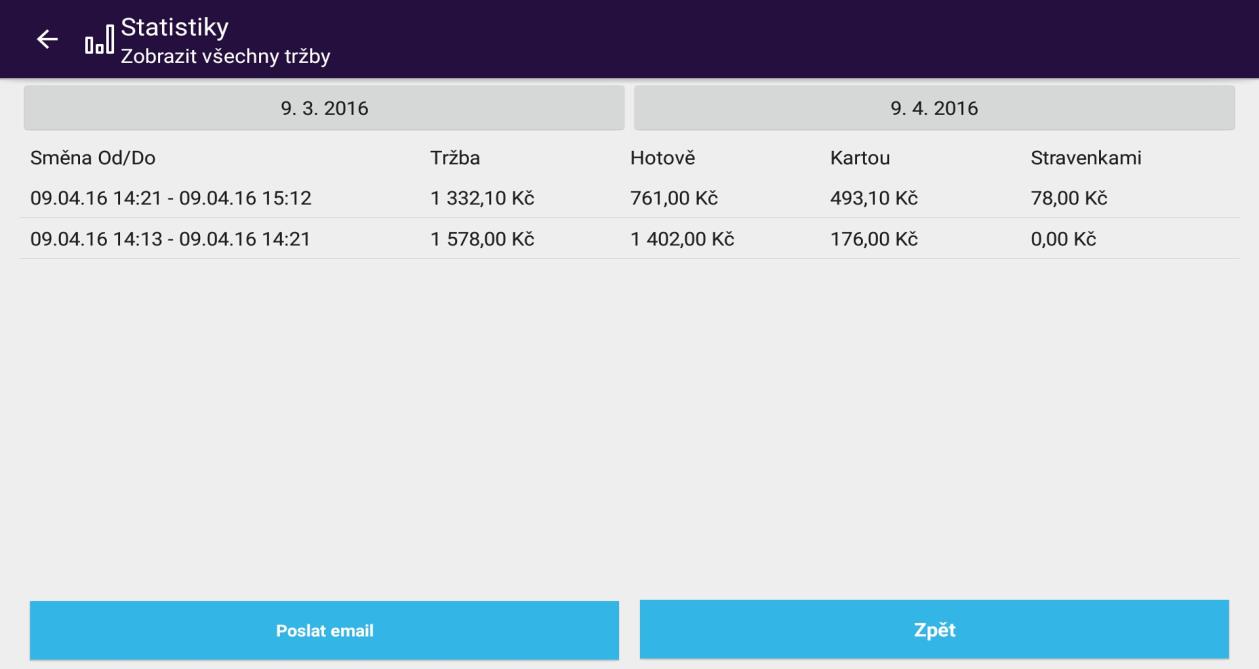Click the 493,10 Kč card amount
This screenshot has height=669, width=1259.
pyautogui.click(x=874, y=199)
